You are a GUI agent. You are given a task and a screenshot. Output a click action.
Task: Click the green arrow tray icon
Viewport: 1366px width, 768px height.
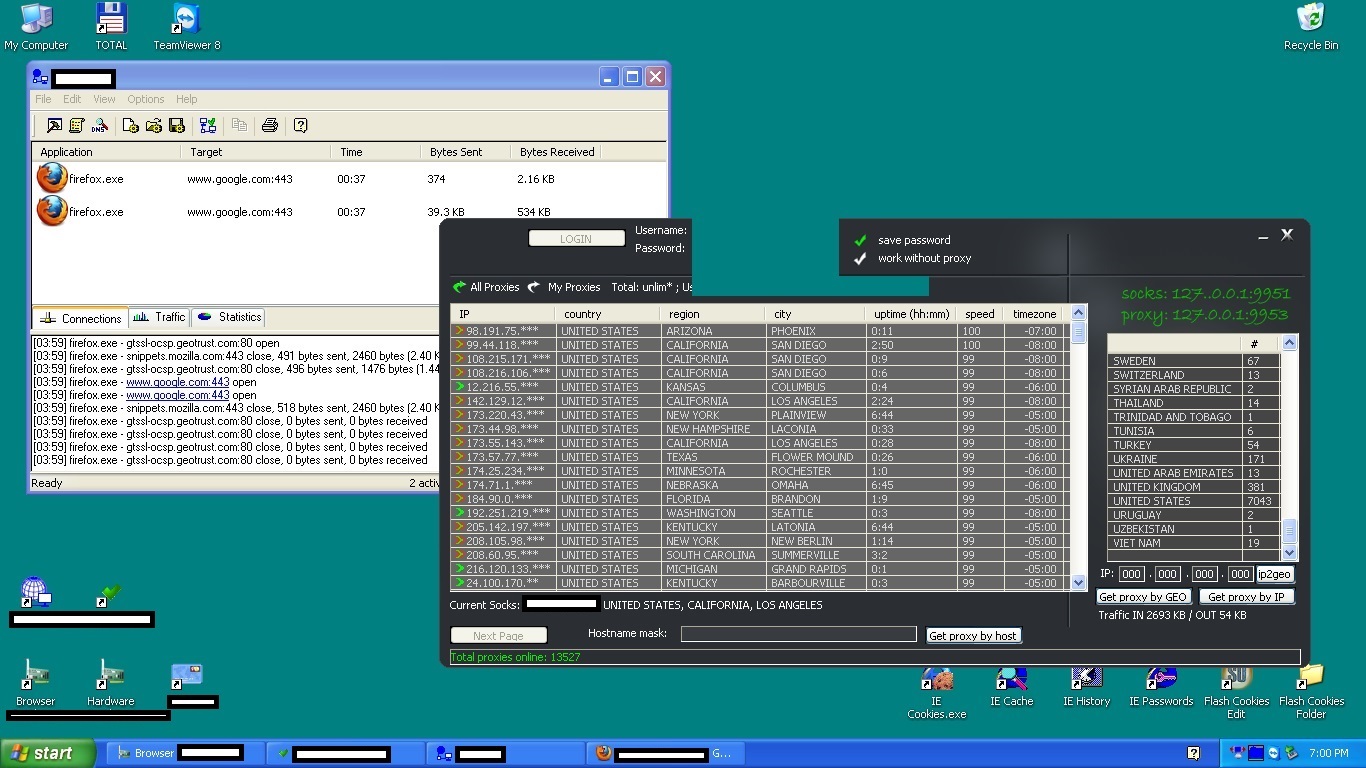coord(1291,753)
